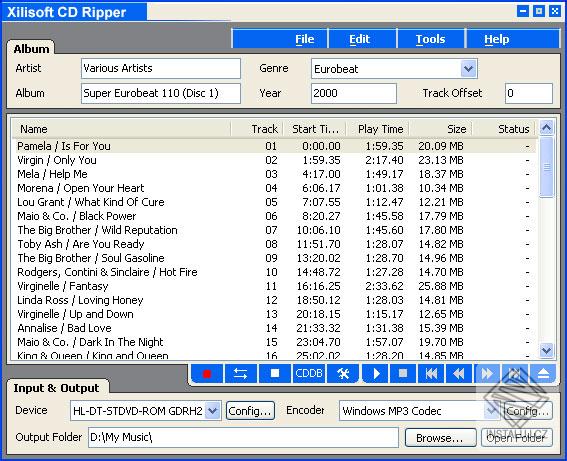Rewind the current track
The width and height of the screenshot is (567, 461).
point(459,374)
